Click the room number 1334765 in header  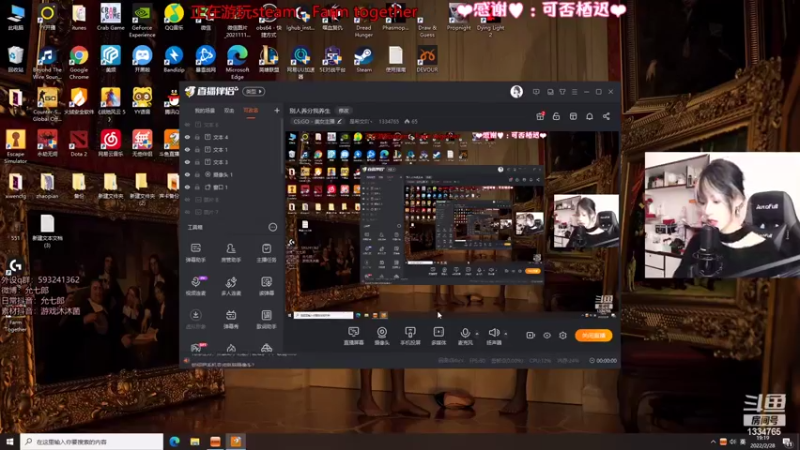(x=389, y=121)
